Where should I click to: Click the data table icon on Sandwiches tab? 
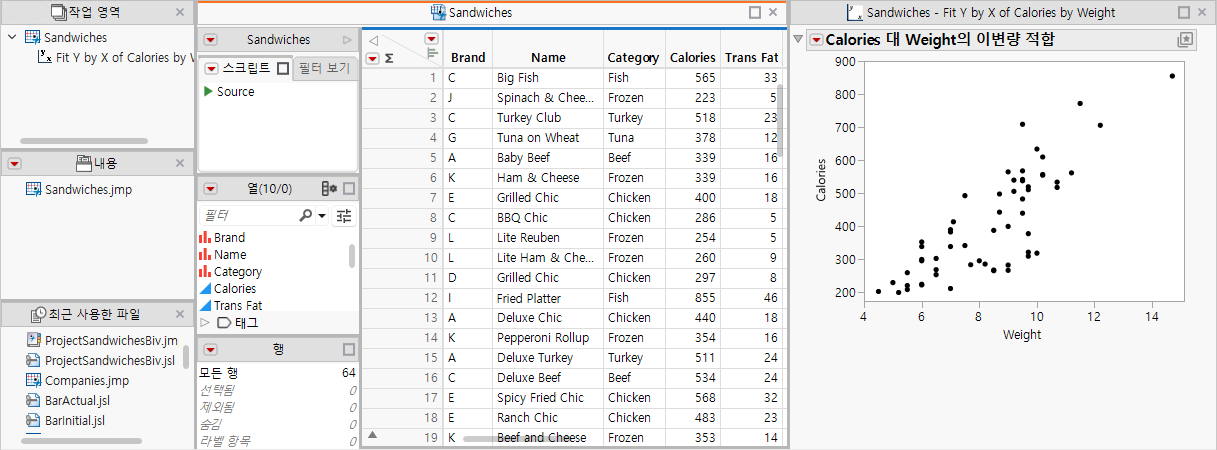tap(438, 13)
